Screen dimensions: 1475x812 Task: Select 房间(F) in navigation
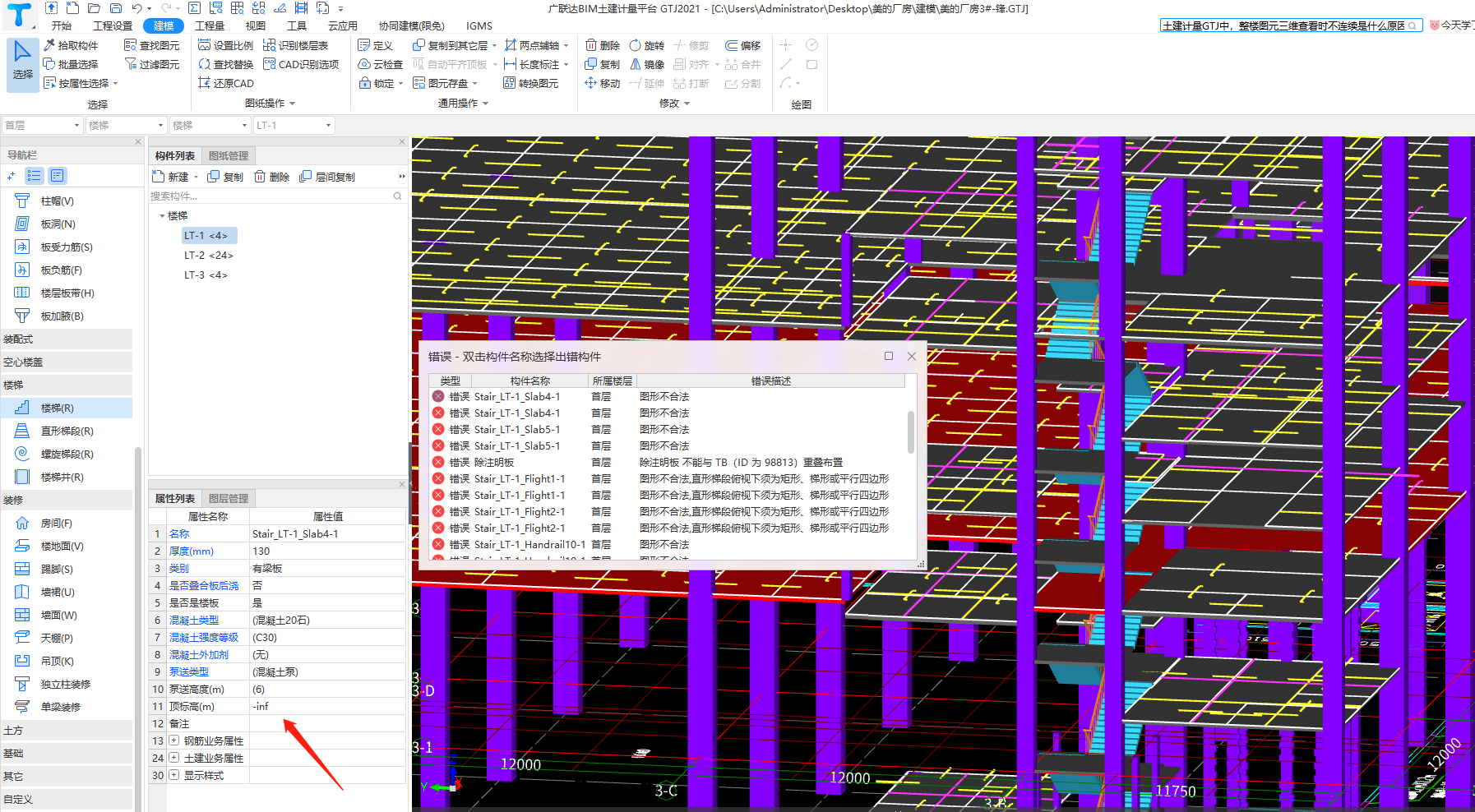(x=56, y=523)
